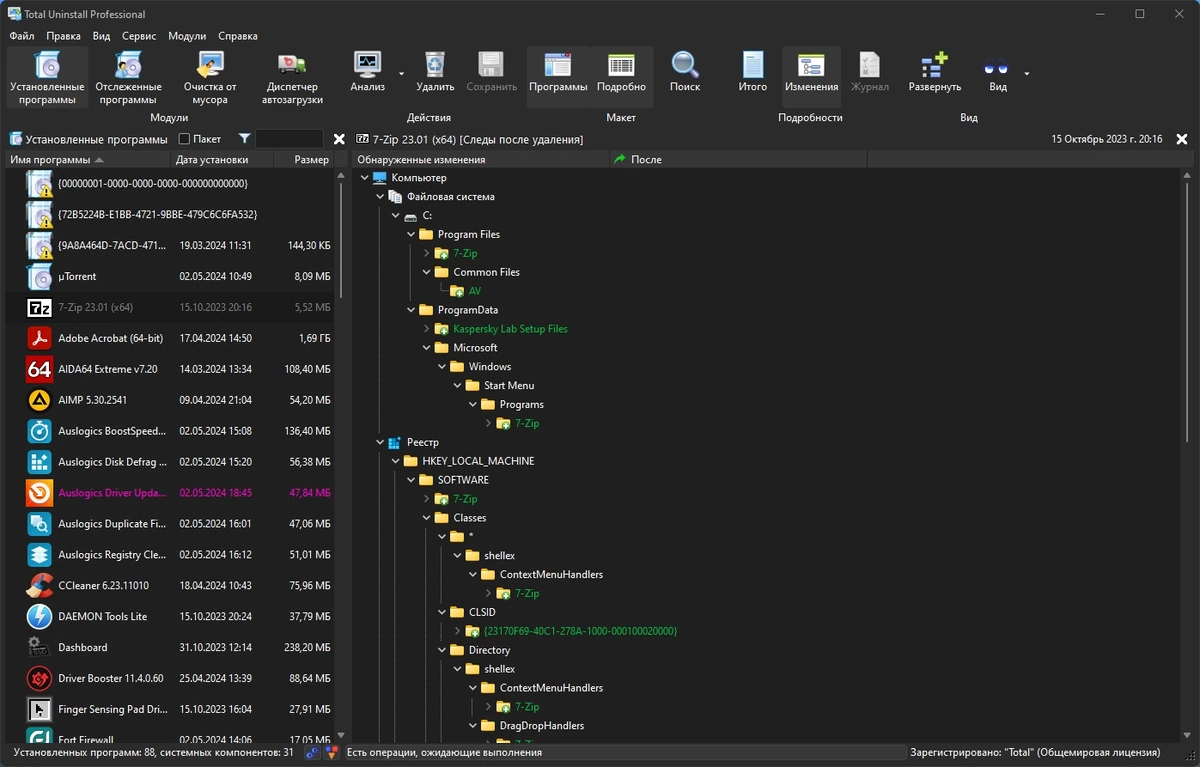This screenshot has height=767, width=1200.
Task: Open the Отслеженные программы module
Action: pyautogui.click(x=127, y=77)
